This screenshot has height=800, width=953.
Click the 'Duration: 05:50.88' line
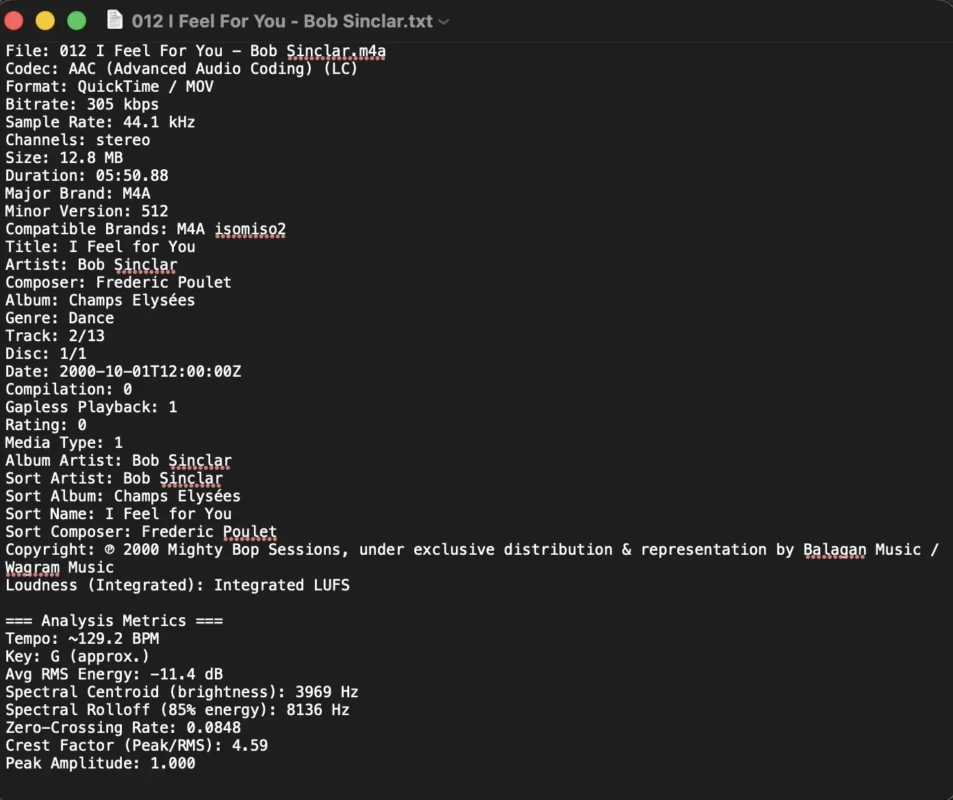[x=87, y=176]
